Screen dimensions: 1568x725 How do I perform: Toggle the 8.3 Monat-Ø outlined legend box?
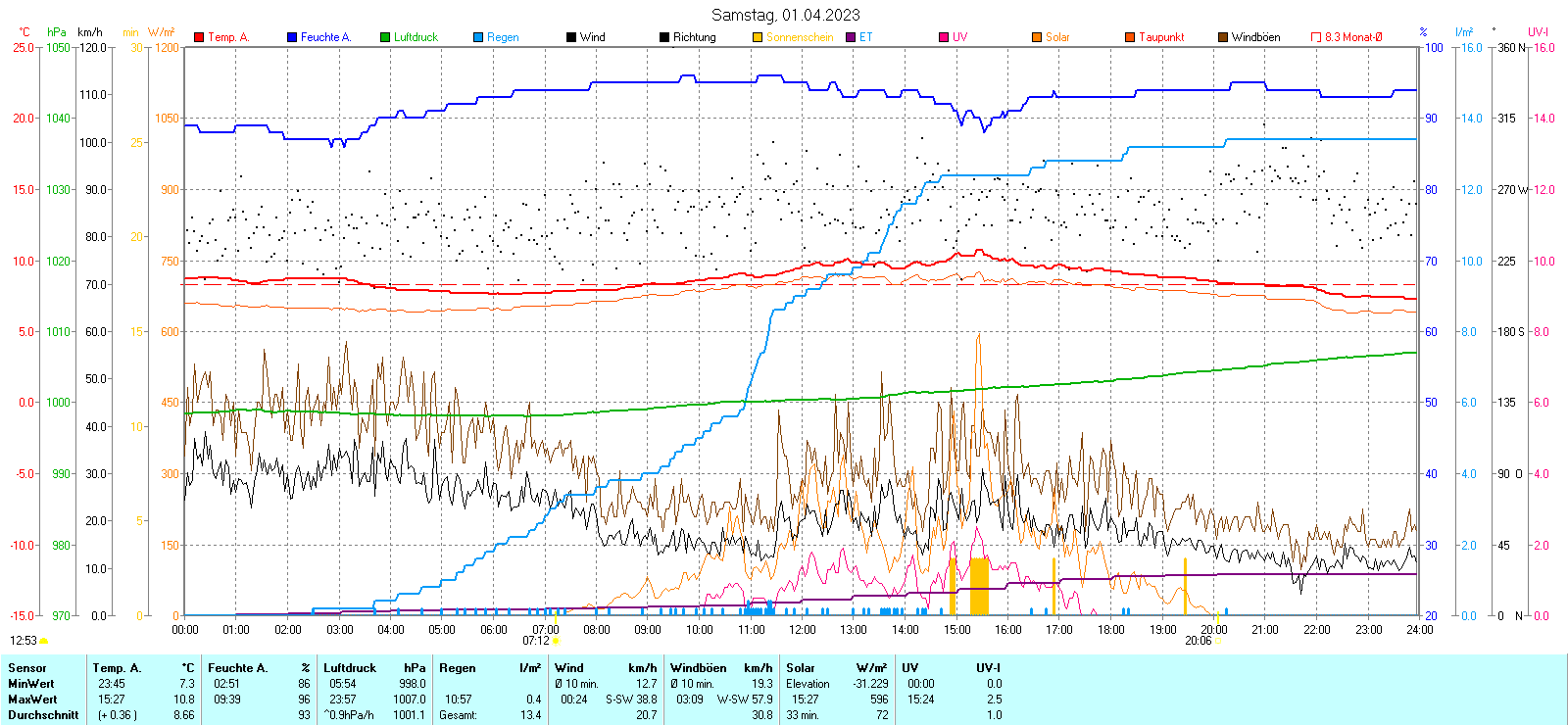pyautogui.click(x=1316, y=37)
